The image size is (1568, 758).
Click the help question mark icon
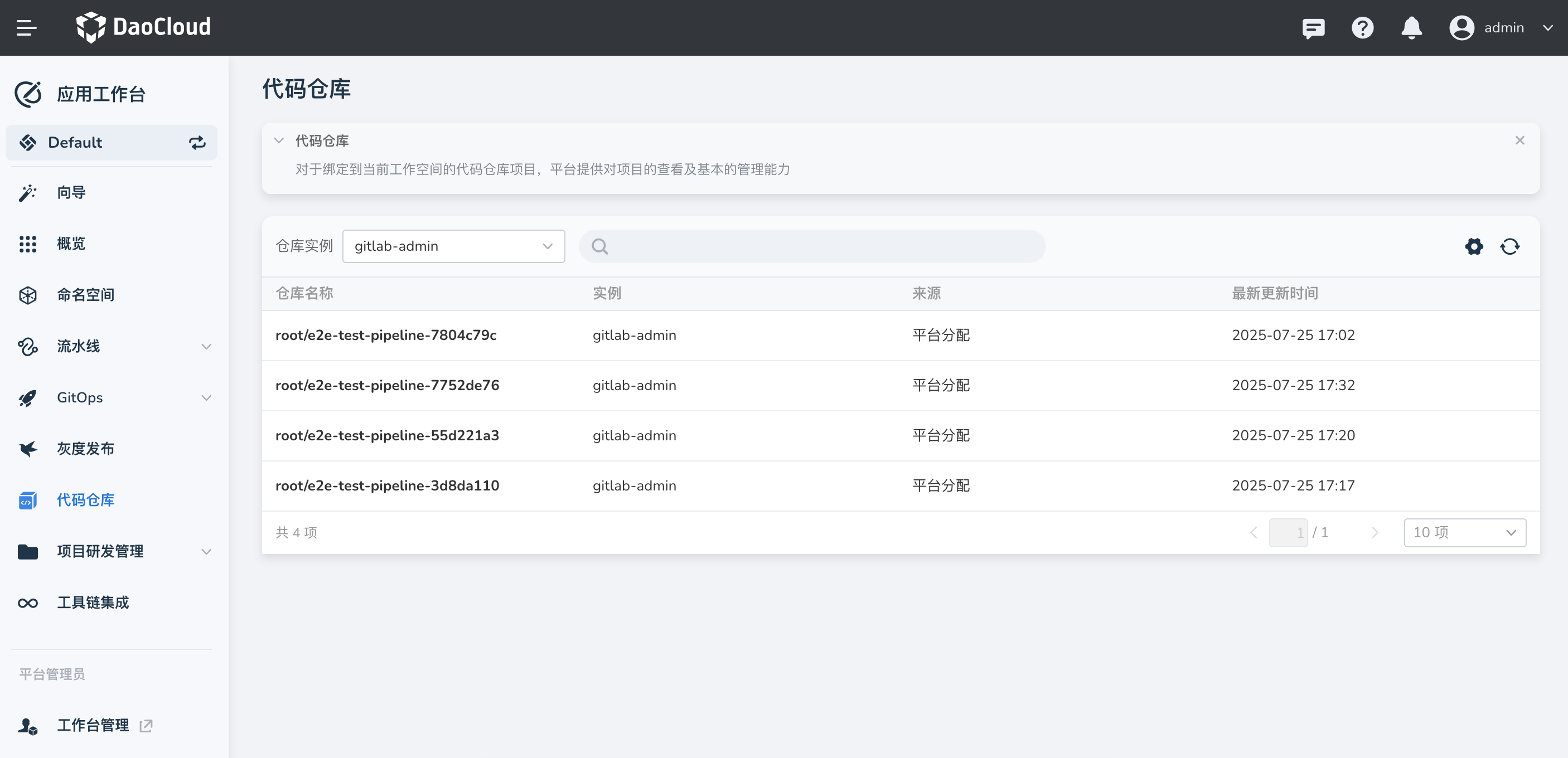click(x=1362, y=28)
